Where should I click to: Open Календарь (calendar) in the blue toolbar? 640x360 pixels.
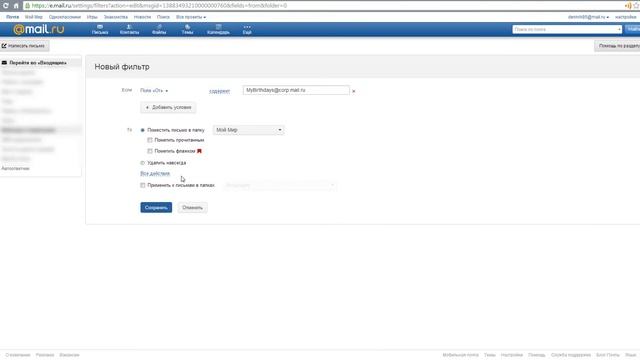click(218, 29)
